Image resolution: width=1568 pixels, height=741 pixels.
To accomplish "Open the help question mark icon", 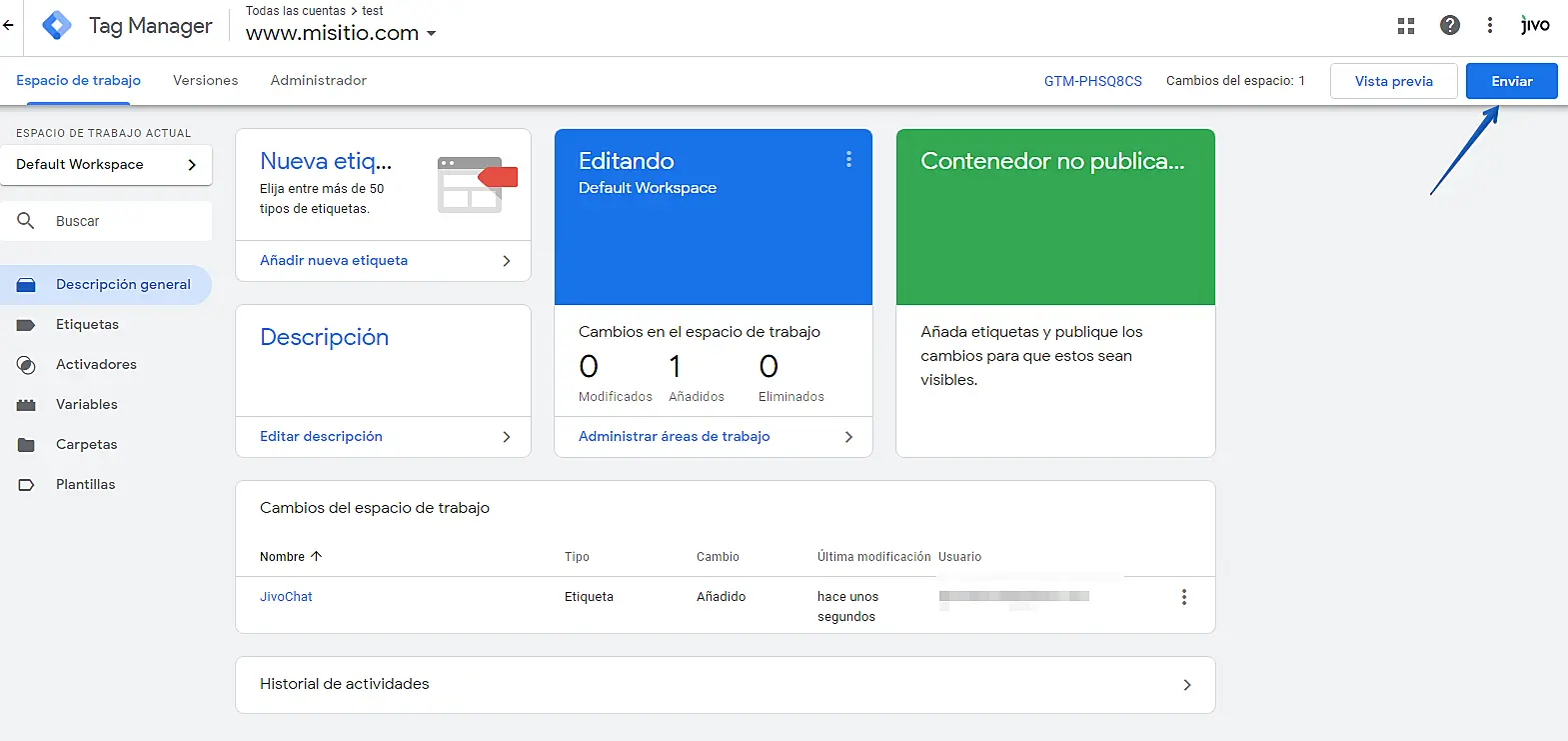I will coord(1449,26).
